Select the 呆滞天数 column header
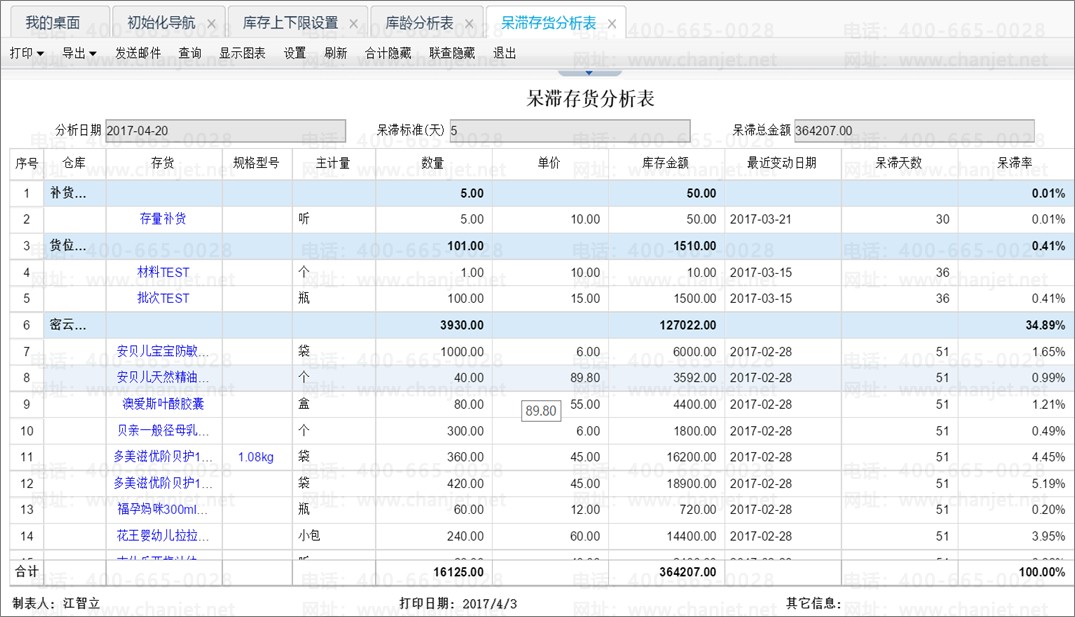 899,163
